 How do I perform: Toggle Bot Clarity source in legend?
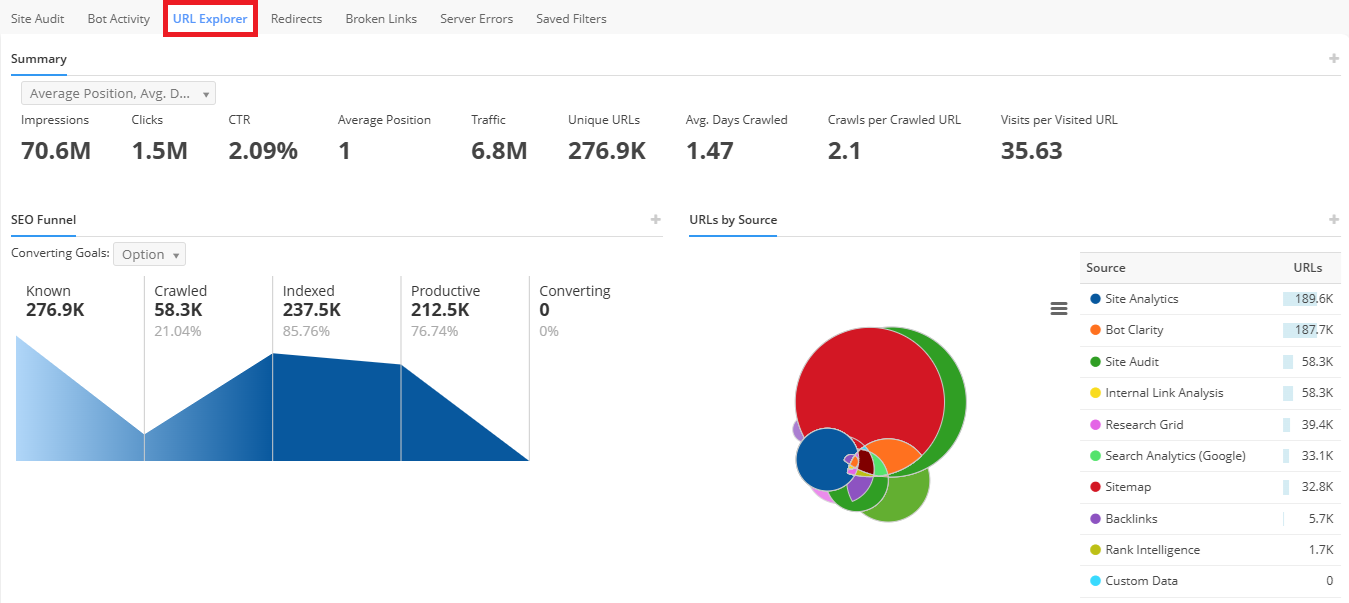(1133, 330)
